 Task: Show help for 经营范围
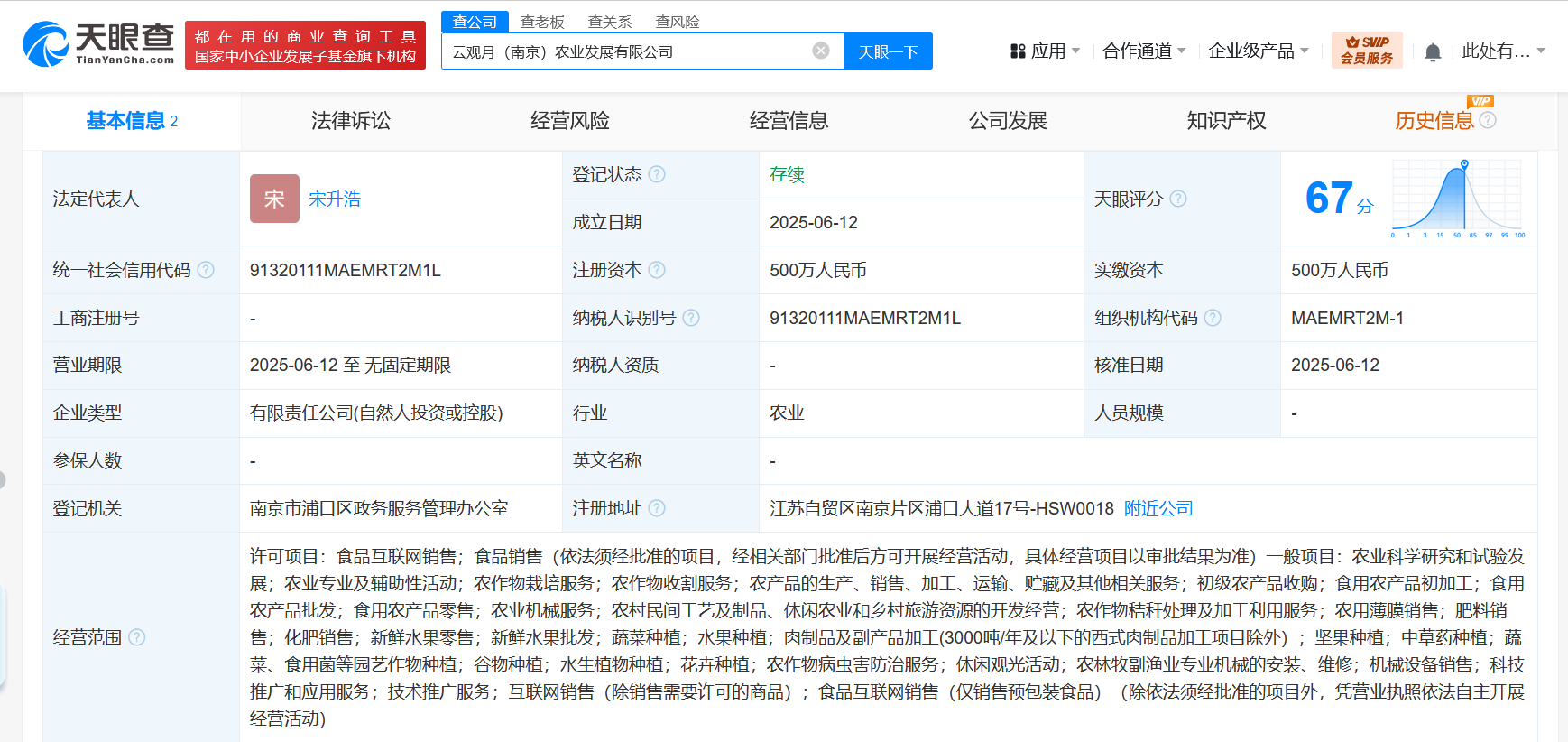click(x=137, y=637)
